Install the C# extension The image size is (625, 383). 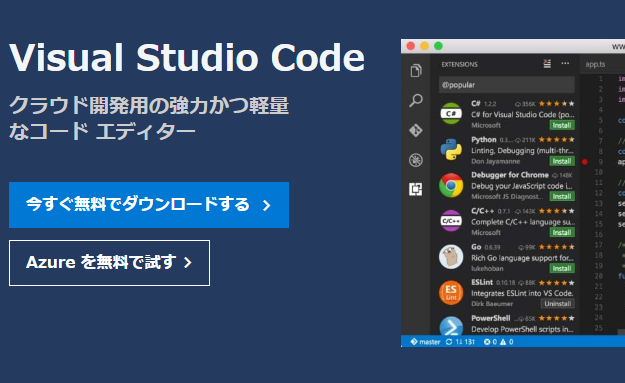(562, 125)
